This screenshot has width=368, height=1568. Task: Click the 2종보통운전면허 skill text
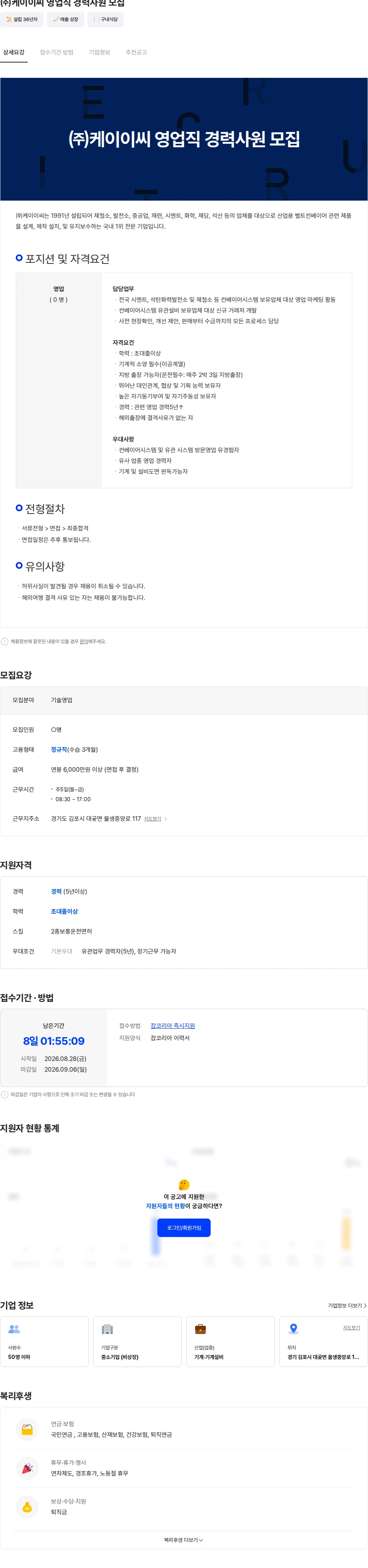point(71,931)
